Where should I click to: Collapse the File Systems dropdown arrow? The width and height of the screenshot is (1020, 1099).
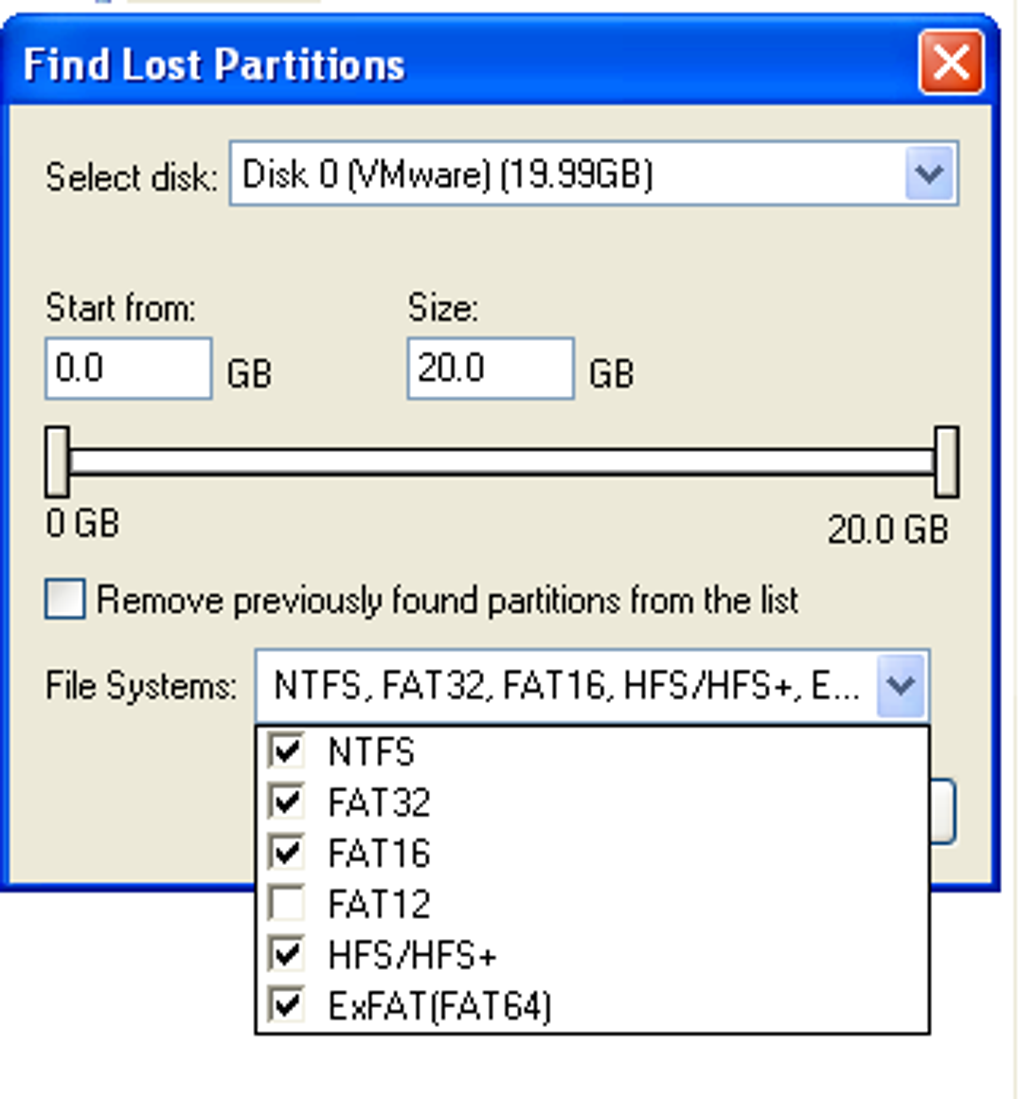(900, 685)
